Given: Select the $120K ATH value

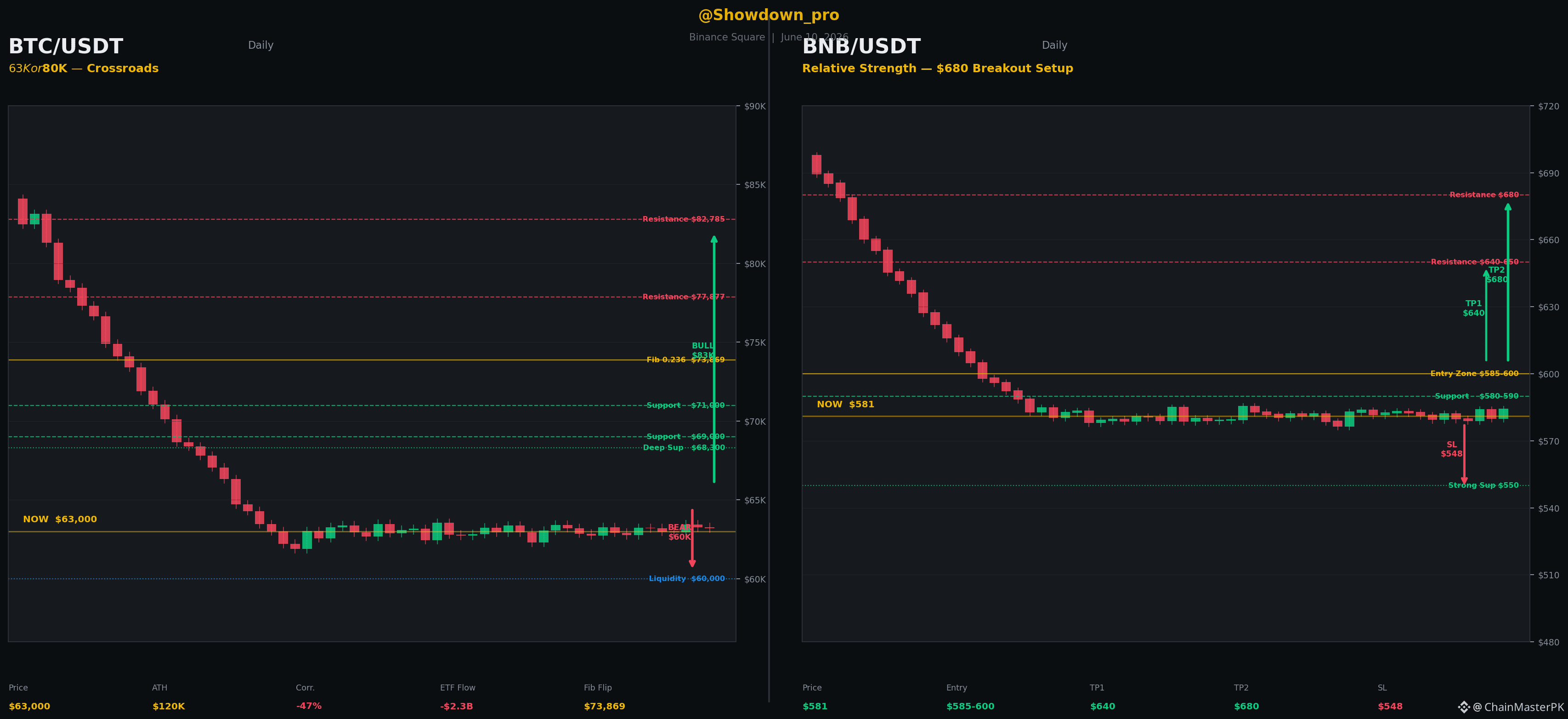Looking at the screenshot, I should pyautogui.click(x=169, y=706).
